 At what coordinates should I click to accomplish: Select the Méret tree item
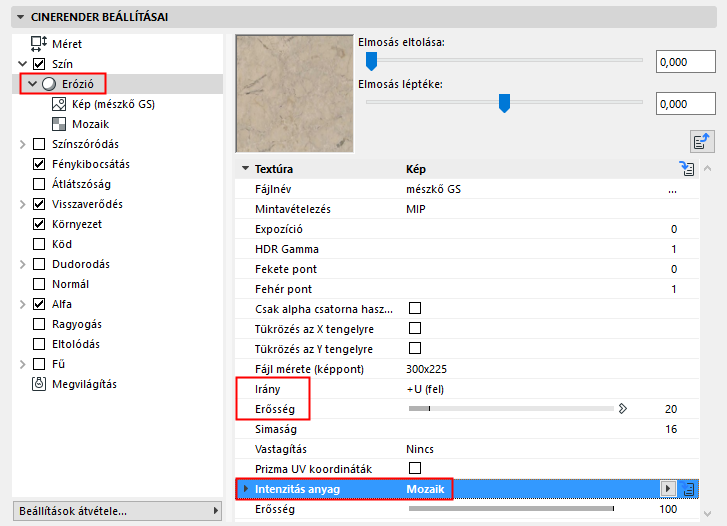(x=67, y=44)
